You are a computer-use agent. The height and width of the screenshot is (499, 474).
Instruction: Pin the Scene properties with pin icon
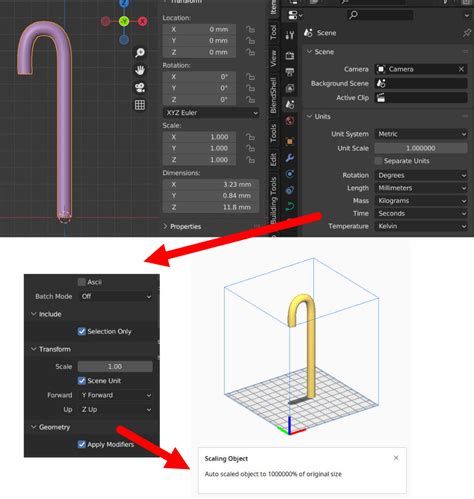467,33
